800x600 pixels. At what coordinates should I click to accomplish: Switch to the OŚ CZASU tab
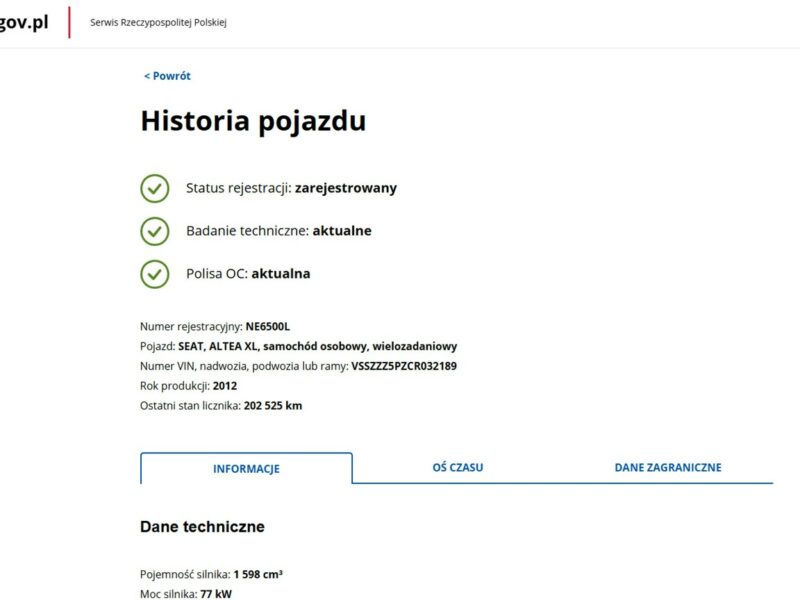(458, 467)
